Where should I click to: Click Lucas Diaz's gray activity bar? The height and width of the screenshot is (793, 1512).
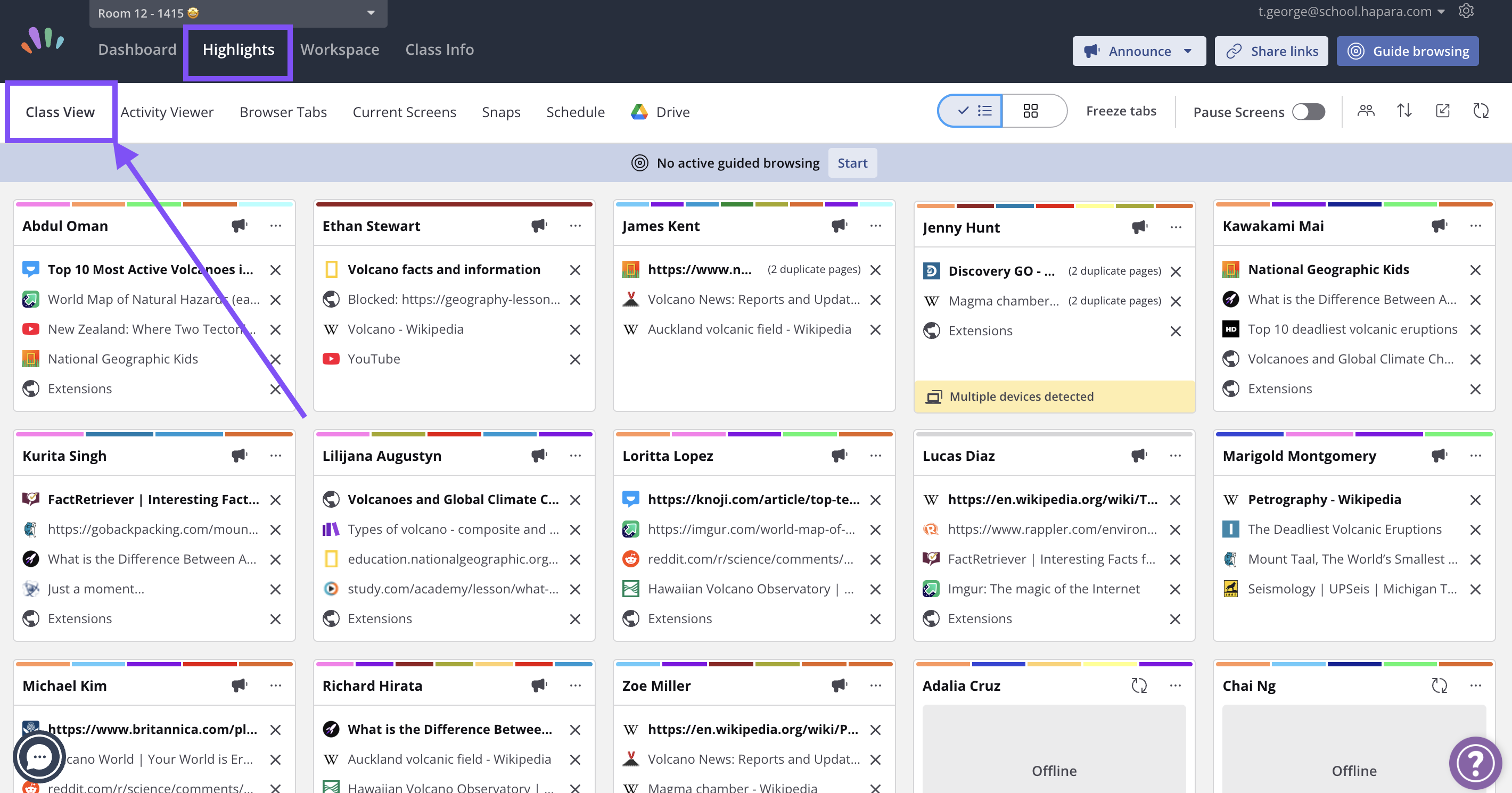pyautogui.click(x=1054, y=434)
